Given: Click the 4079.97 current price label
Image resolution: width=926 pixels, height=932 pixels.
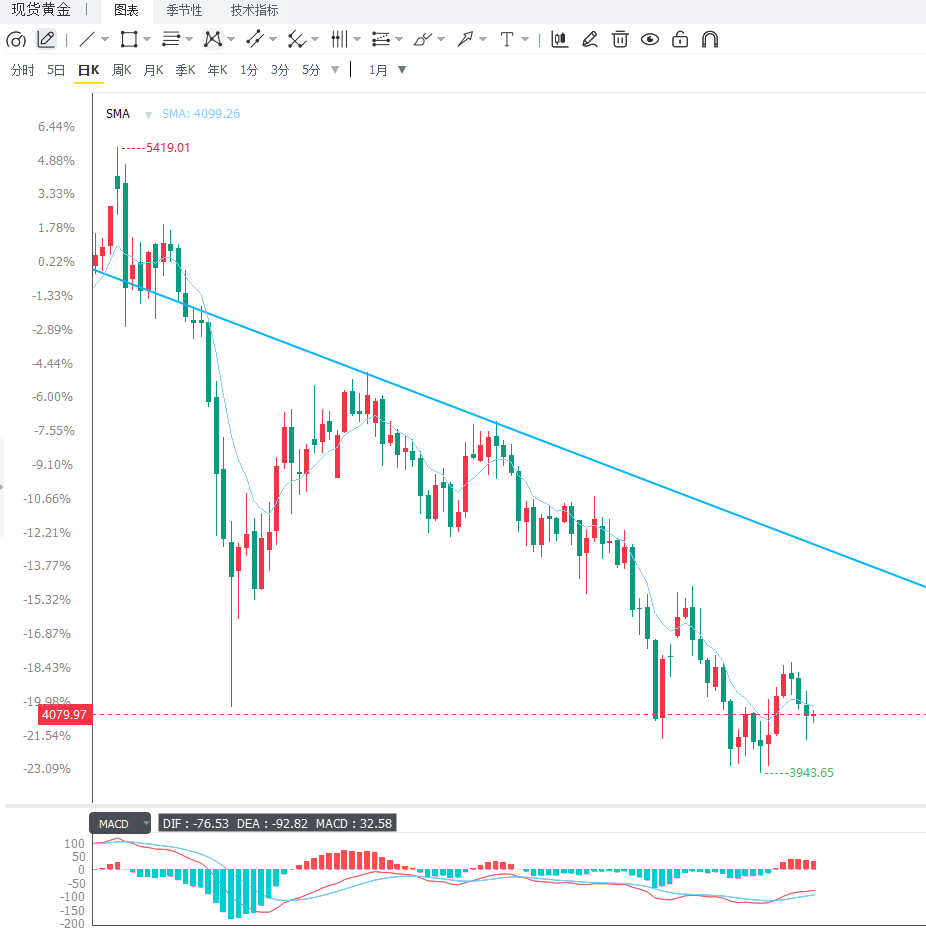Looking at the screenshot, I should click(x=65, y=714).
